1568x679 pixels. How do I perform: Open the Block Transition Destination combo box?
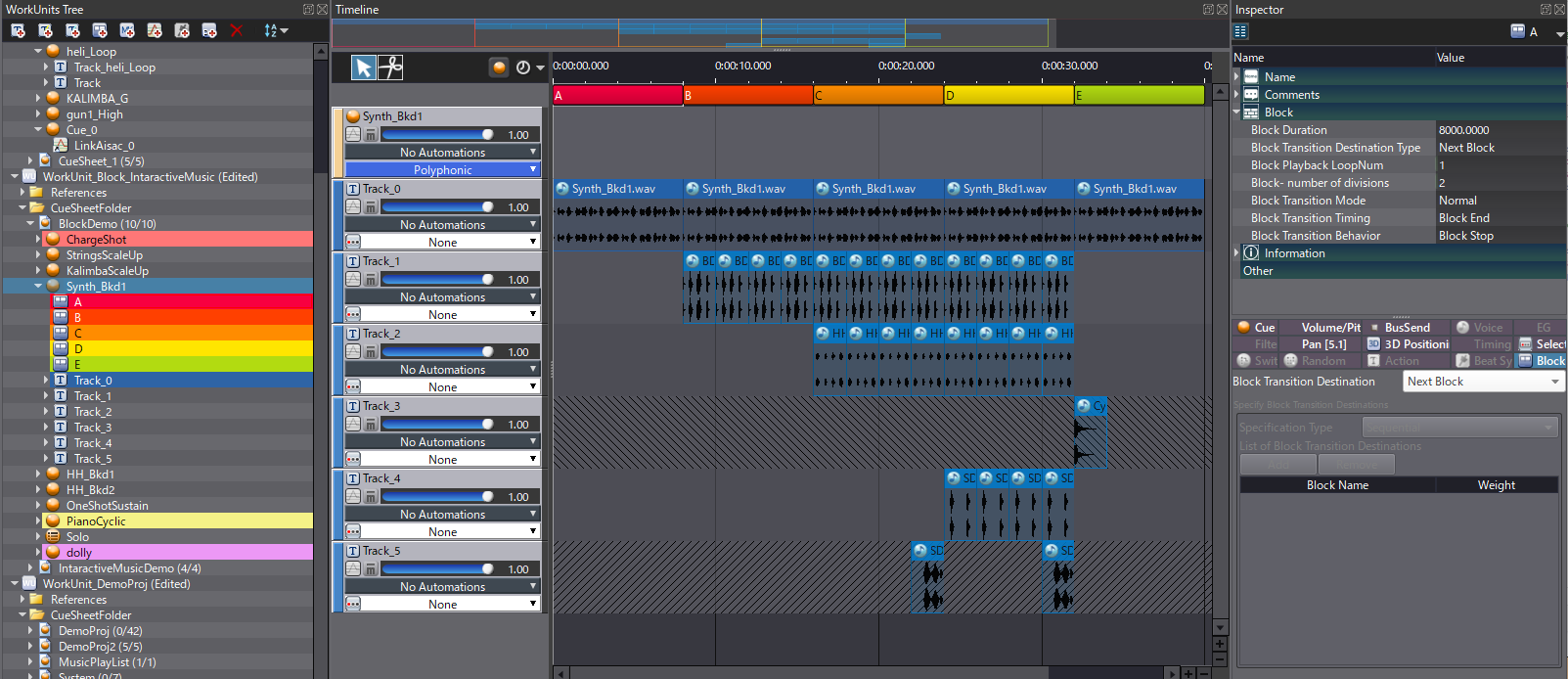tap(1484, 382)
